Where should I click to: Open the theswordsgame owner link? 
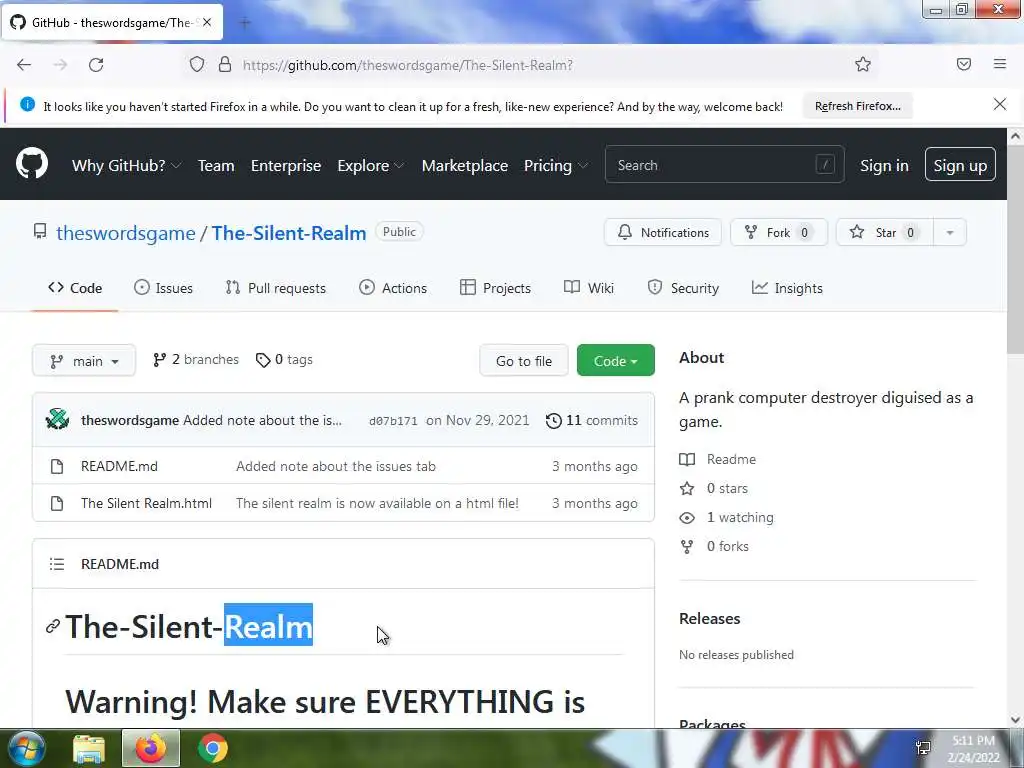coord(125,233)
